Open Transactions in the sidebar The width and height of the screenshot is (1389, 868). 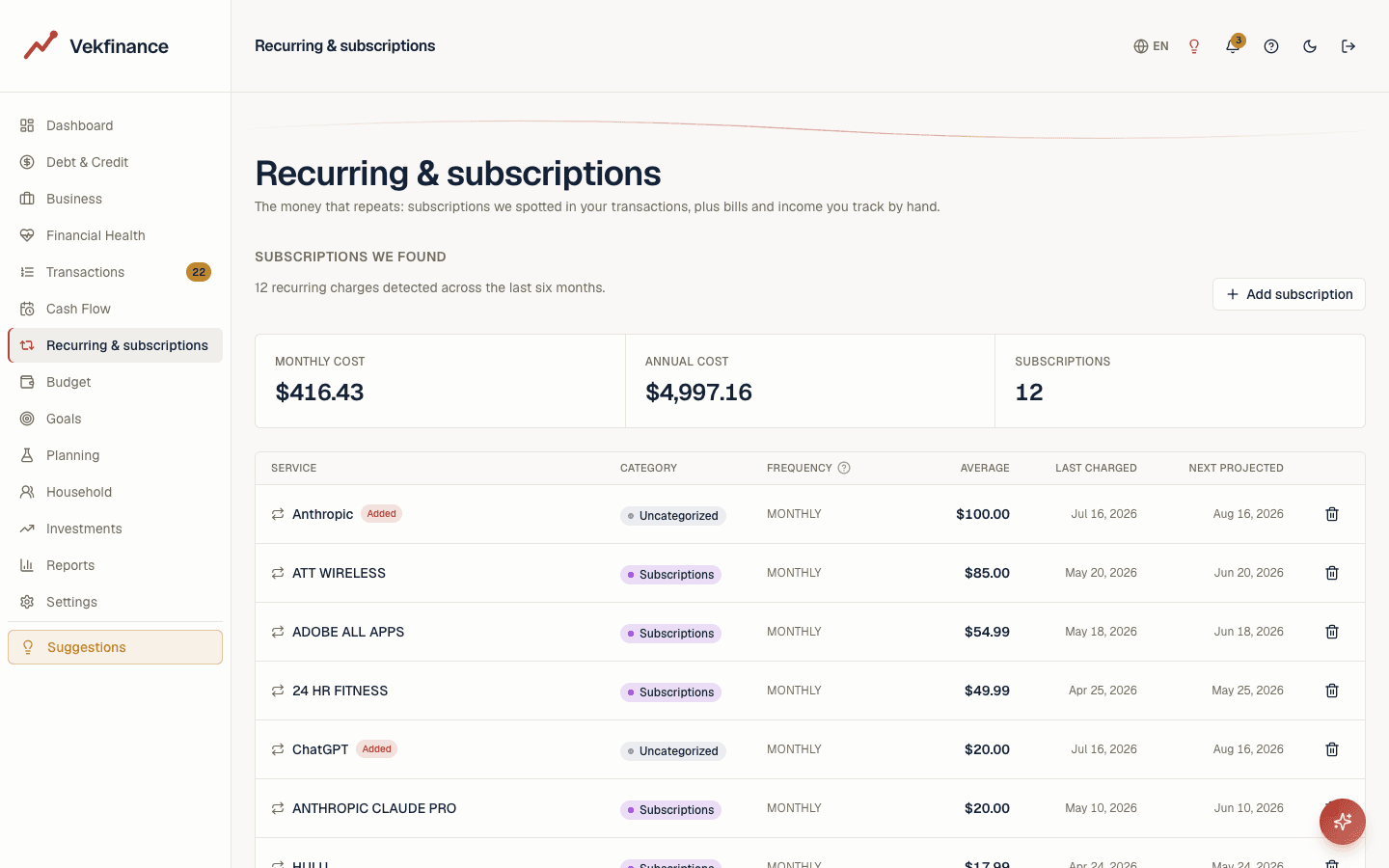pos(115,272)
